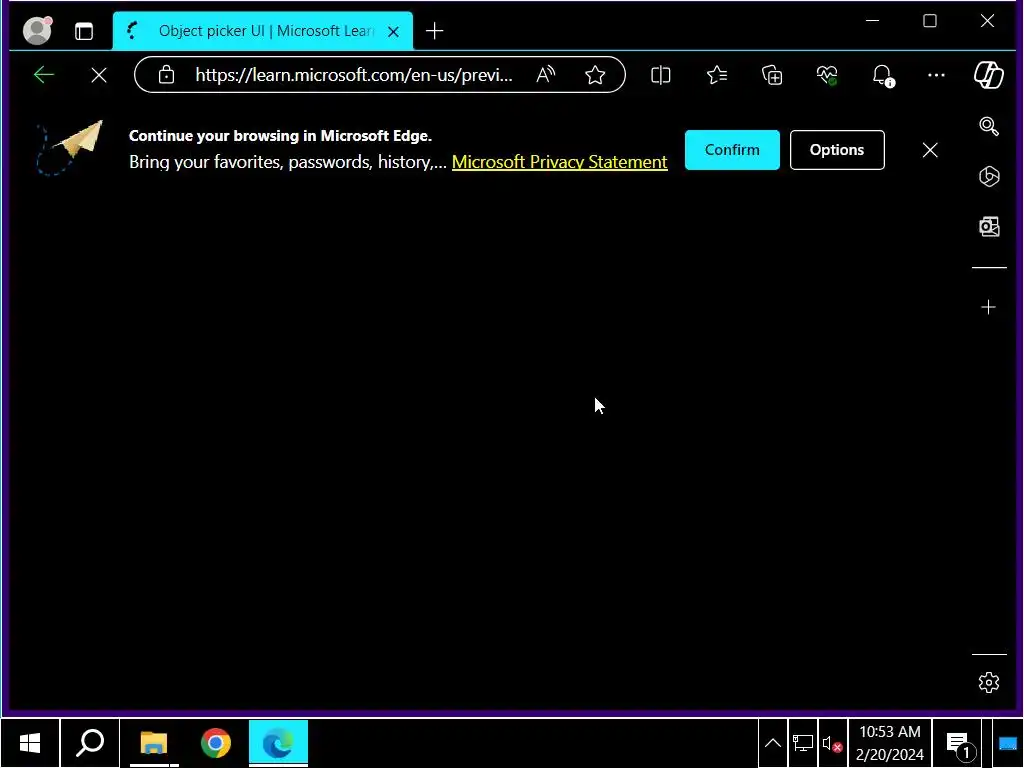Show hidden tray icons
This screenshot has width=1024, height=768.
773,743
